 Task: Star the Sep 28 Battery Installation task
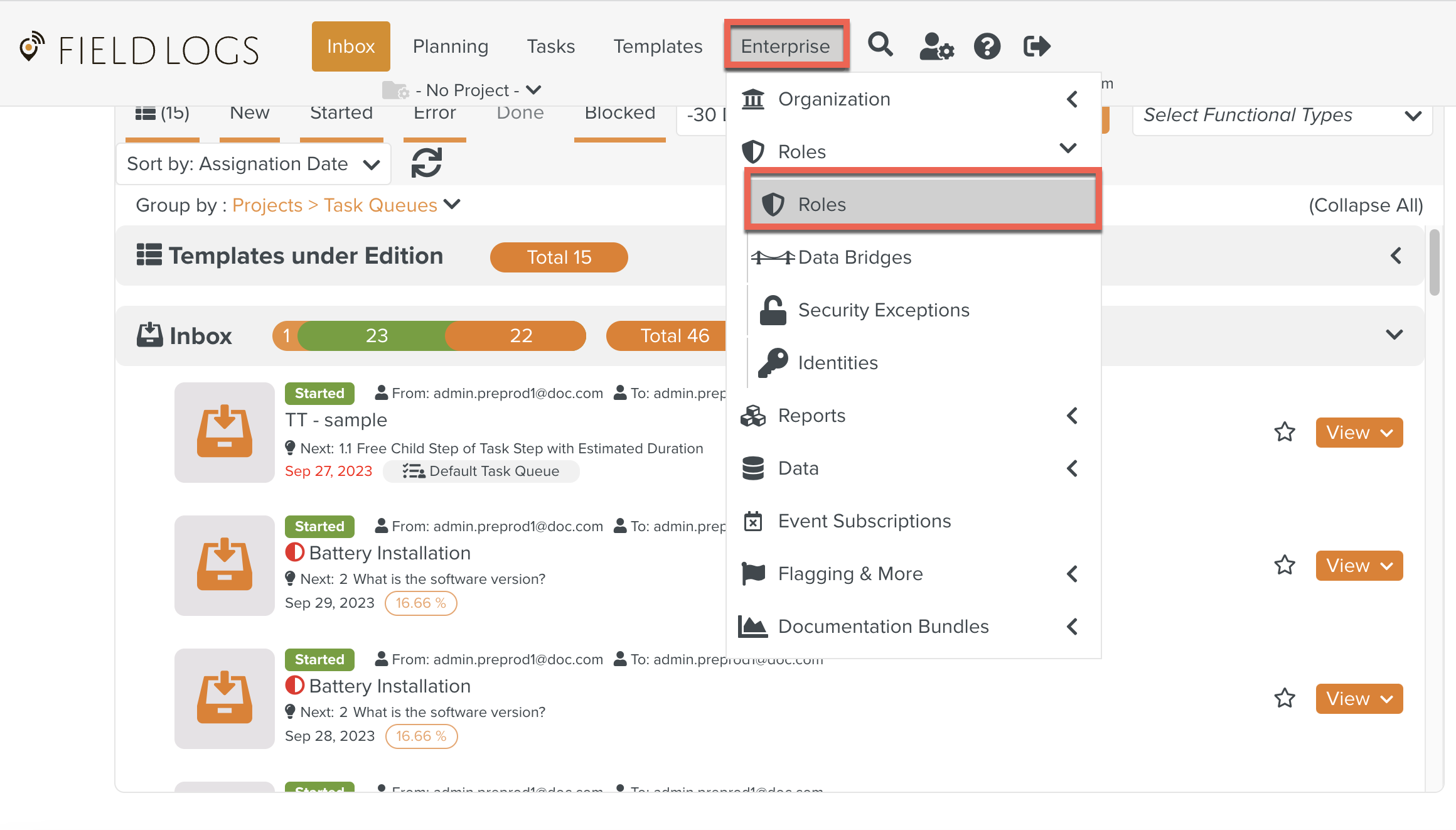point(1285,699)
